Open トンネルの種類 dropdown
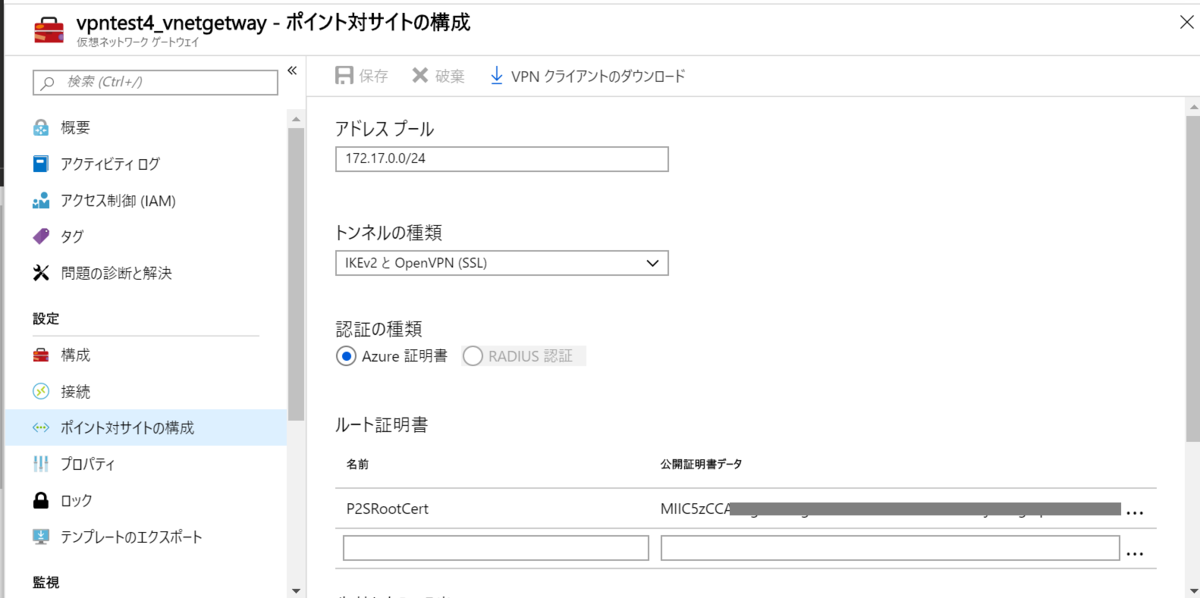The height and width of the screenshot is (598, 1200). pos(502,263)
